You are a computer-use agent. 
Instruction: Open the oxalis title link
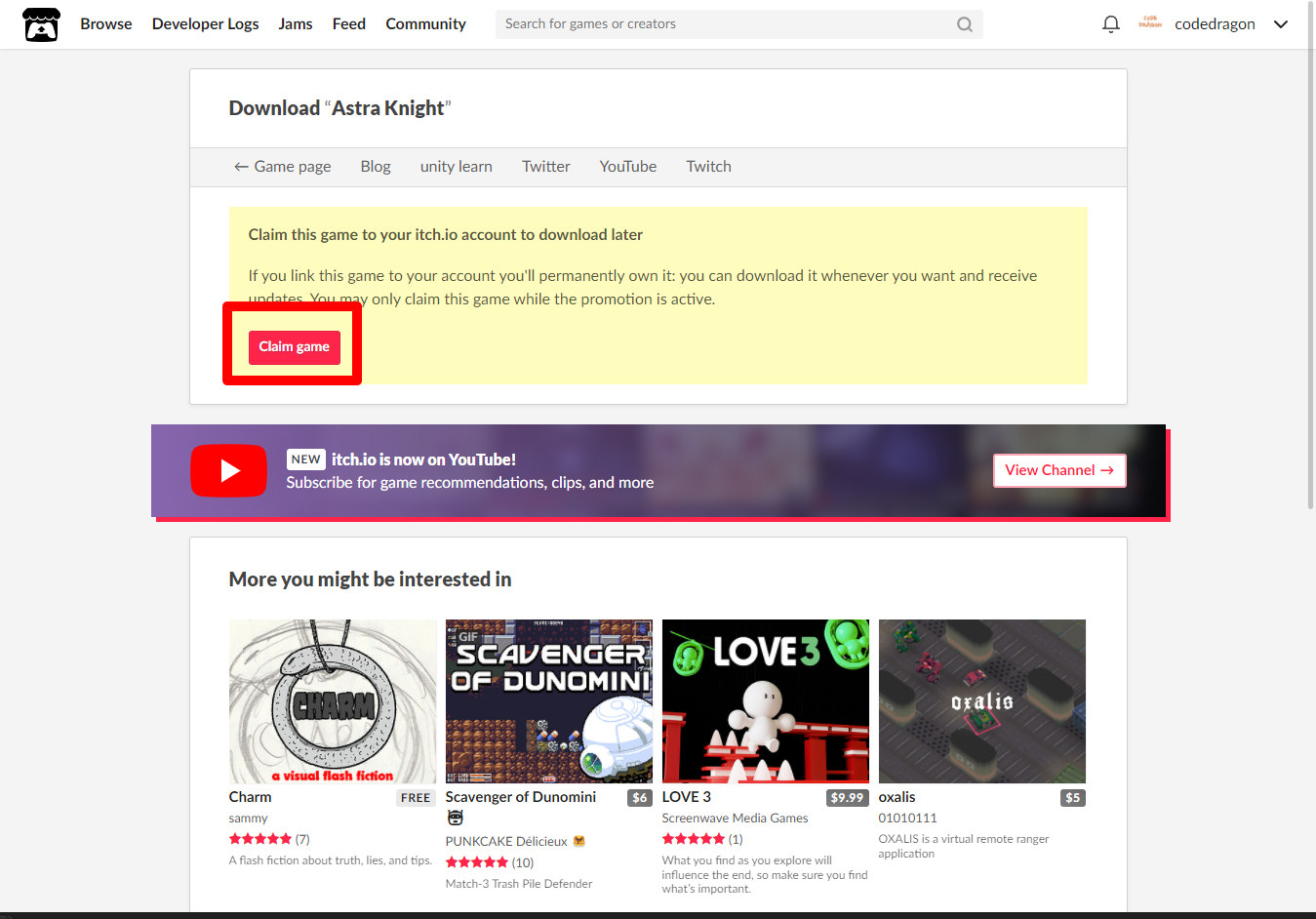click(x=897, y=797)
